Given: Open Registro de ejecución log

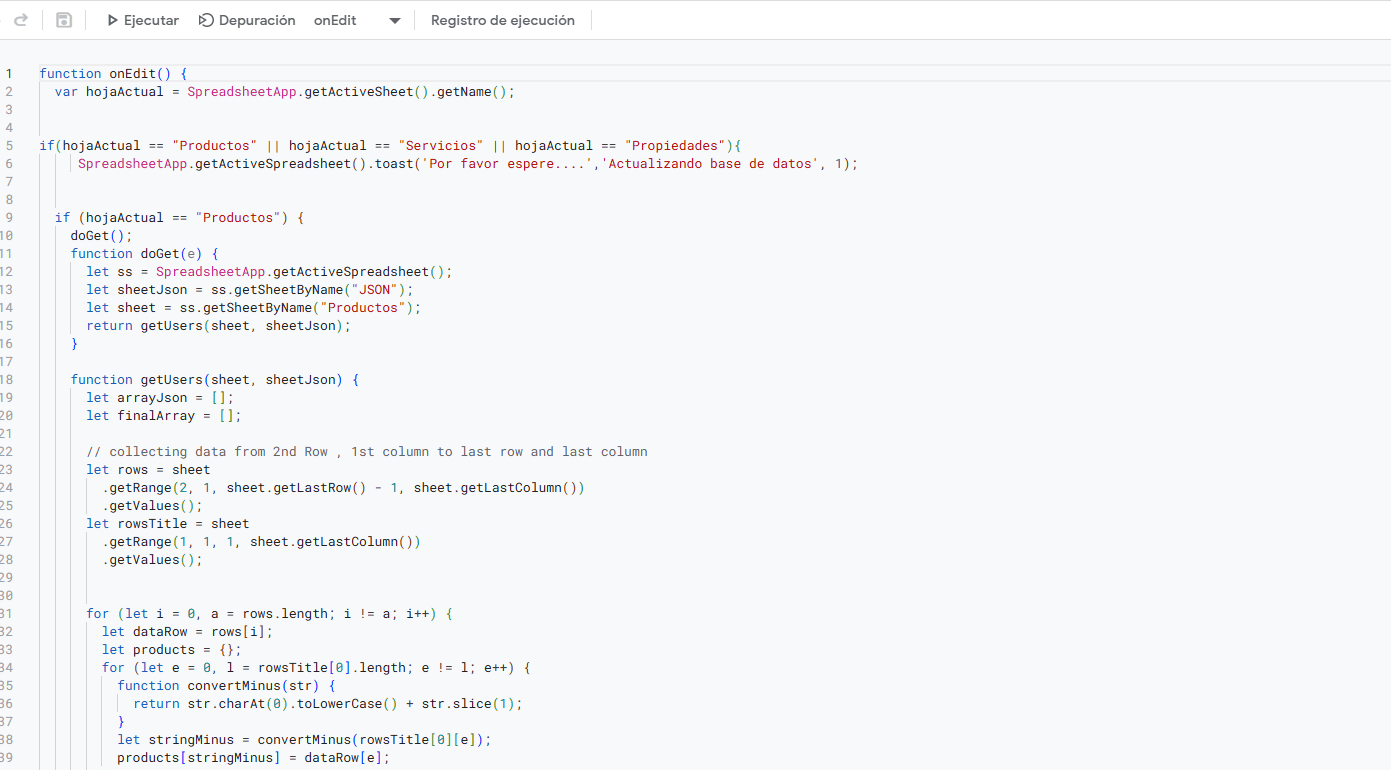Looking at the screenshot, I should pyautogui.click(x=503, y=20).
